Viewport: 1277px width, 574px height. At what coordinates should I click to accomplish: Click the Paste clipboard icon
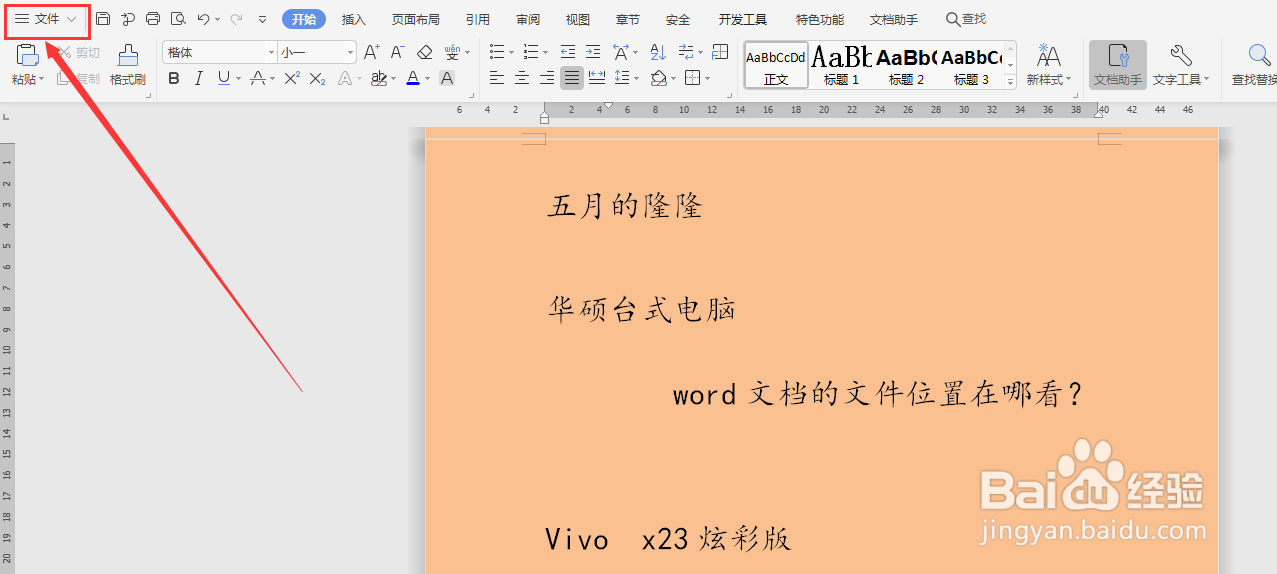point(28,54)
